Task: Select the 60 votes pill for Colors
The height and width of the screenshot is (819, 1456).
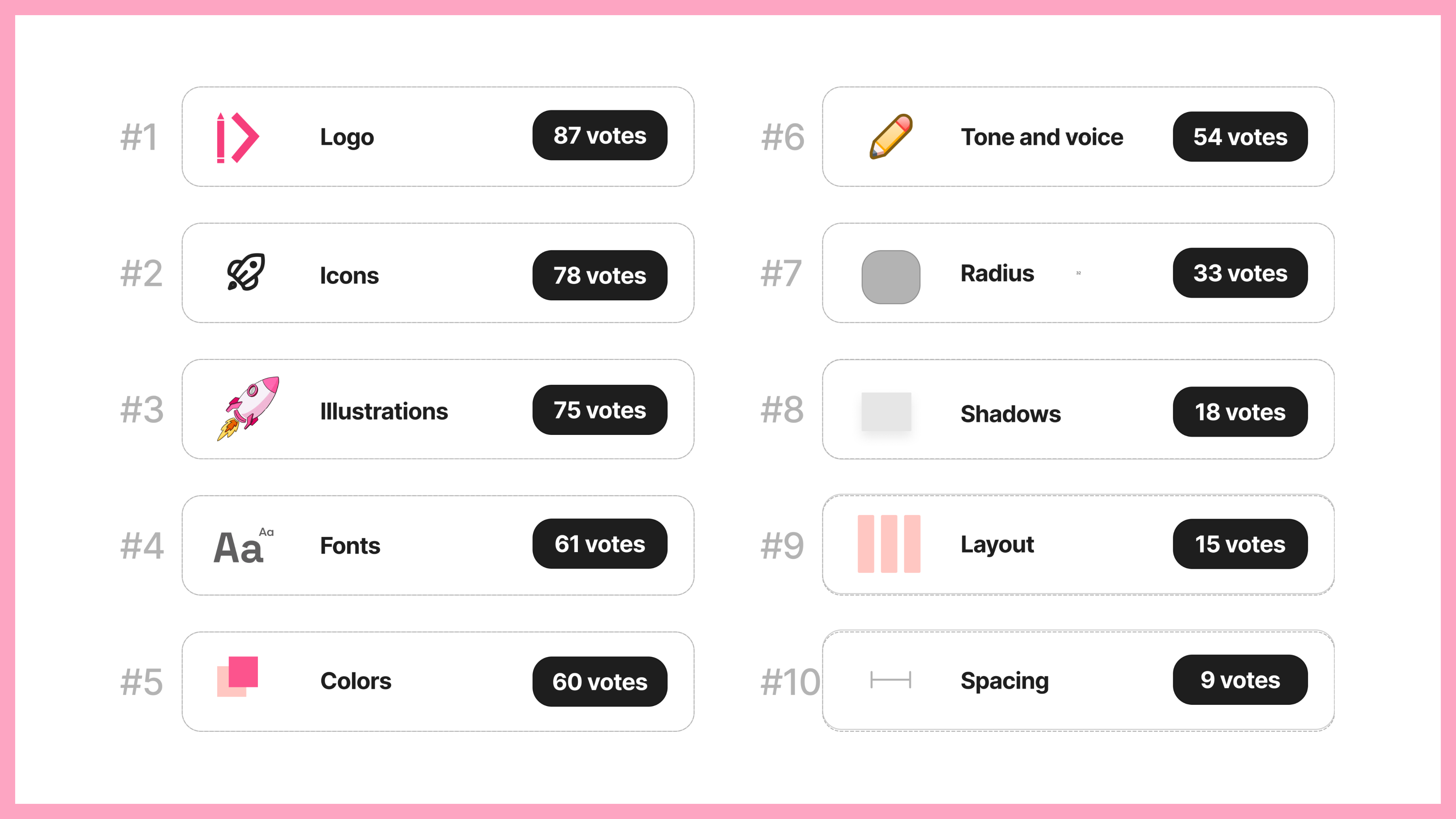Action: [600, 681]
